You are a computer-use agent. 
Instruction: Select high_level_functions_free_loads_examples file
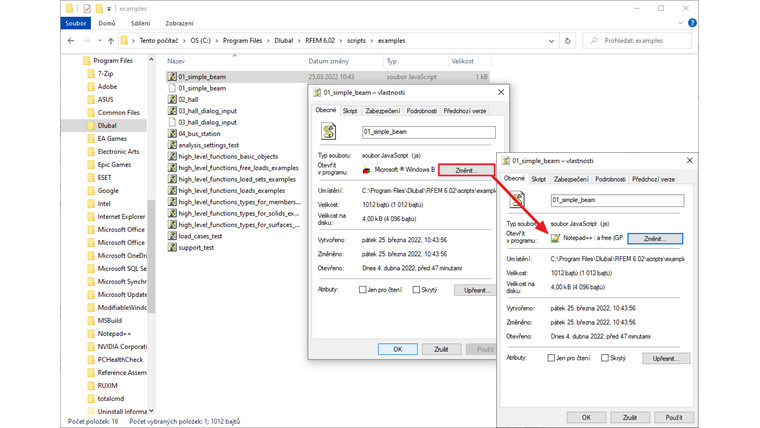(x=232, y=168)
